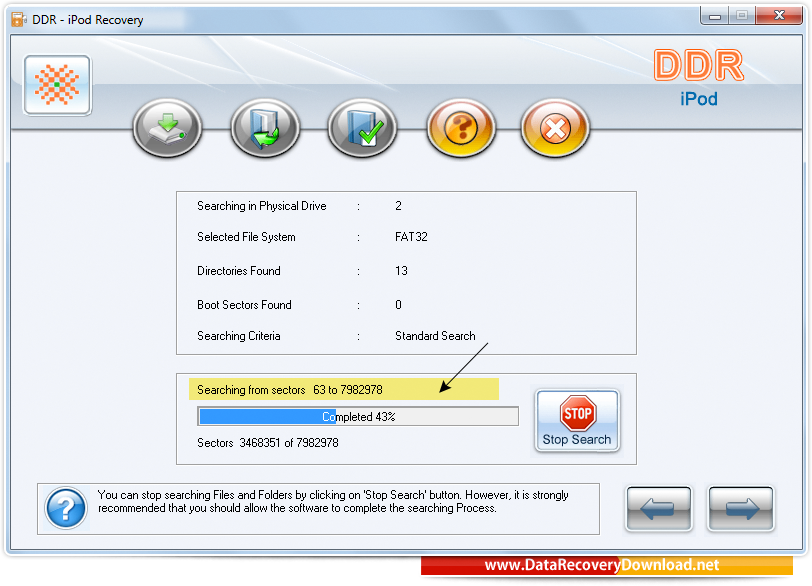Viewport: 812px width, 586px height.
Task: Click the Completed 43% progress bar
Action: tap(358, 416)
